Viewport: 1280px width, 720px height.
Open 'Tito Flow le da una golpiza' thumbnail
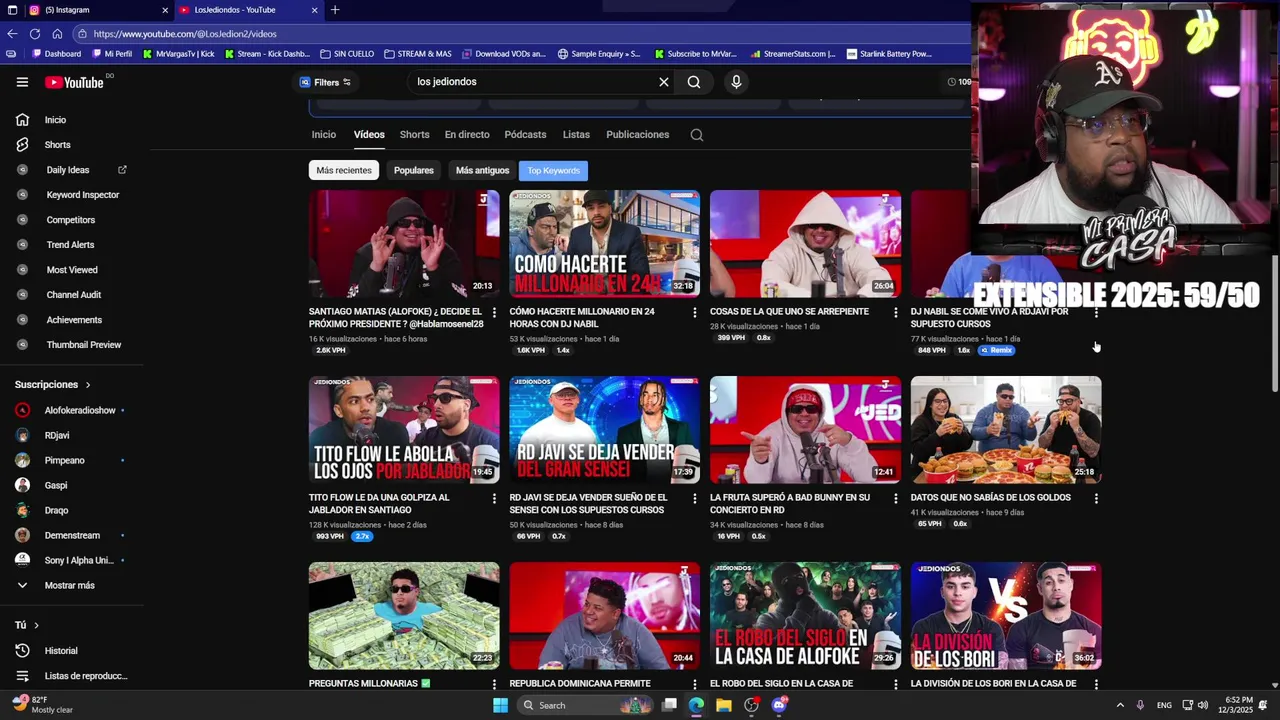[404, 430]
